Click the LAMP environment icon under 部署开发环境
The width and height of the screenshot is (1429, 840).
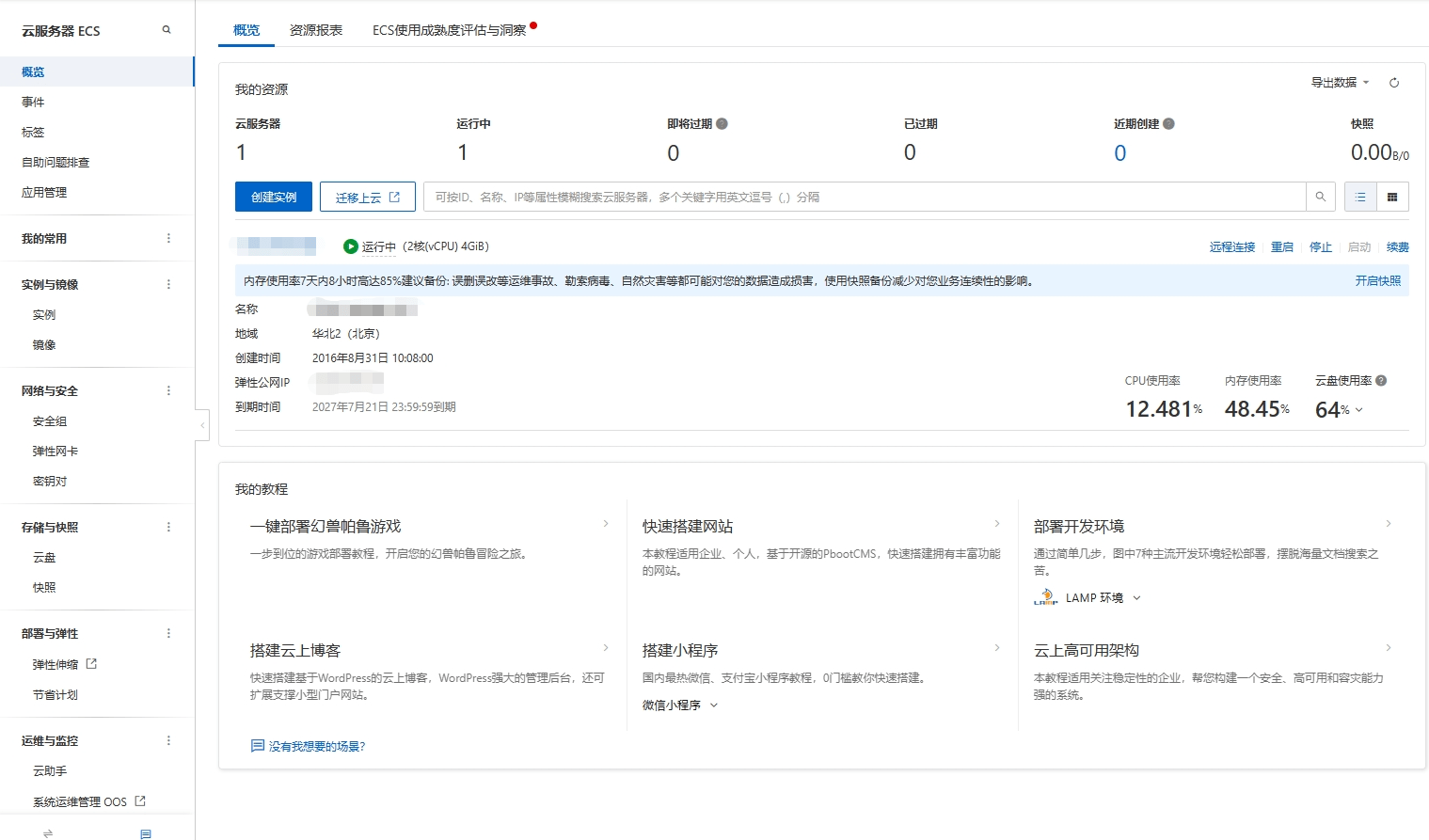point(1045,596)
